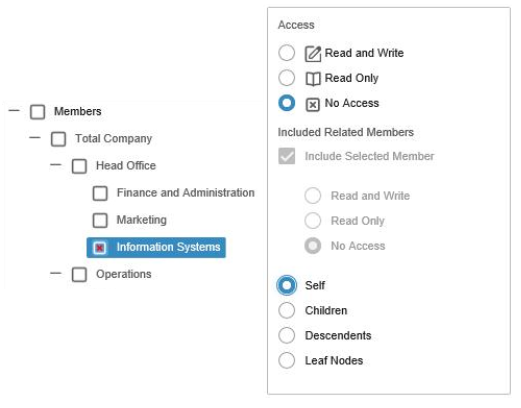Select the Children related members option

point(287,310)
